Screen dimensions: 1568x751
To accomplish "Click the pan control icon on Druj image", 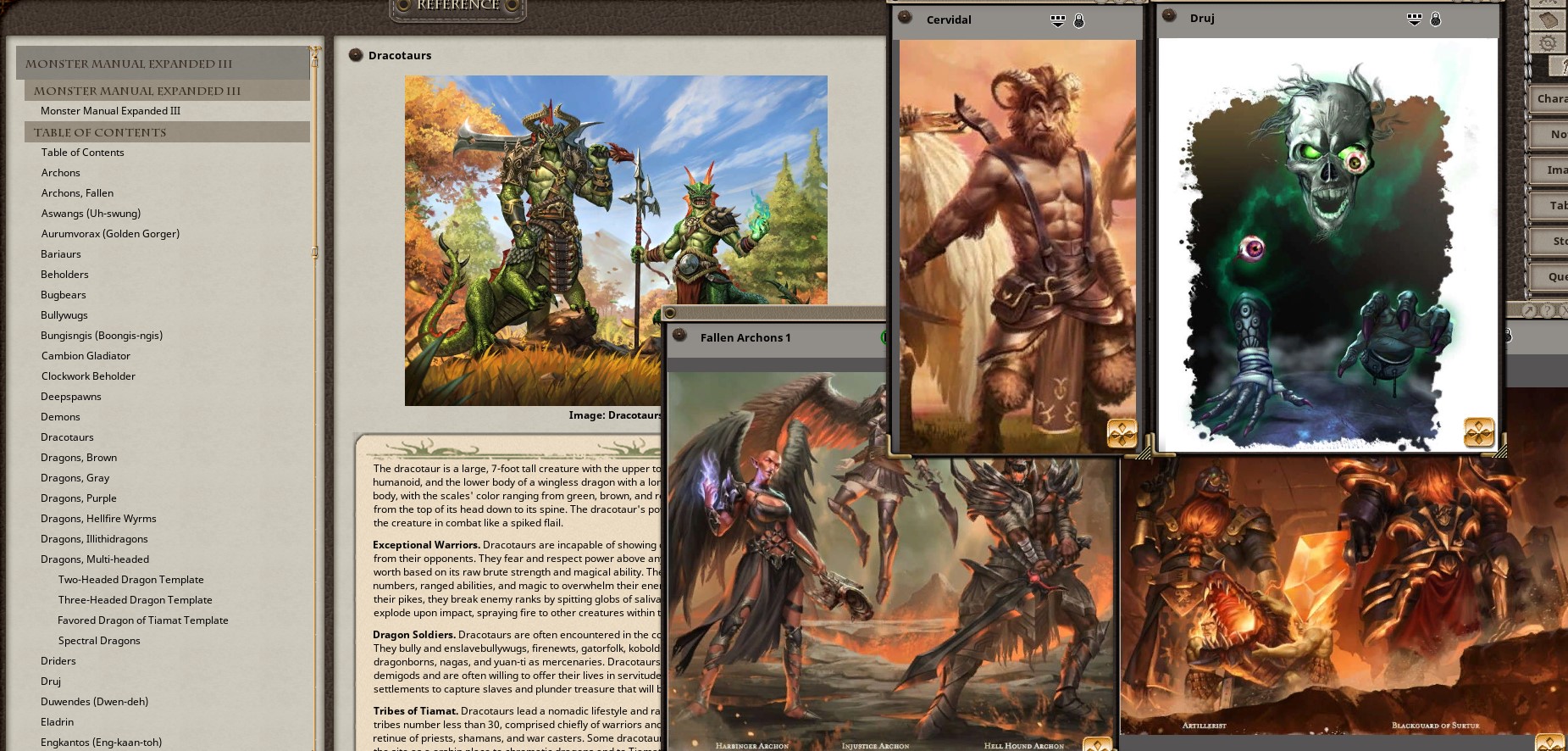I will click(1479, 432).
